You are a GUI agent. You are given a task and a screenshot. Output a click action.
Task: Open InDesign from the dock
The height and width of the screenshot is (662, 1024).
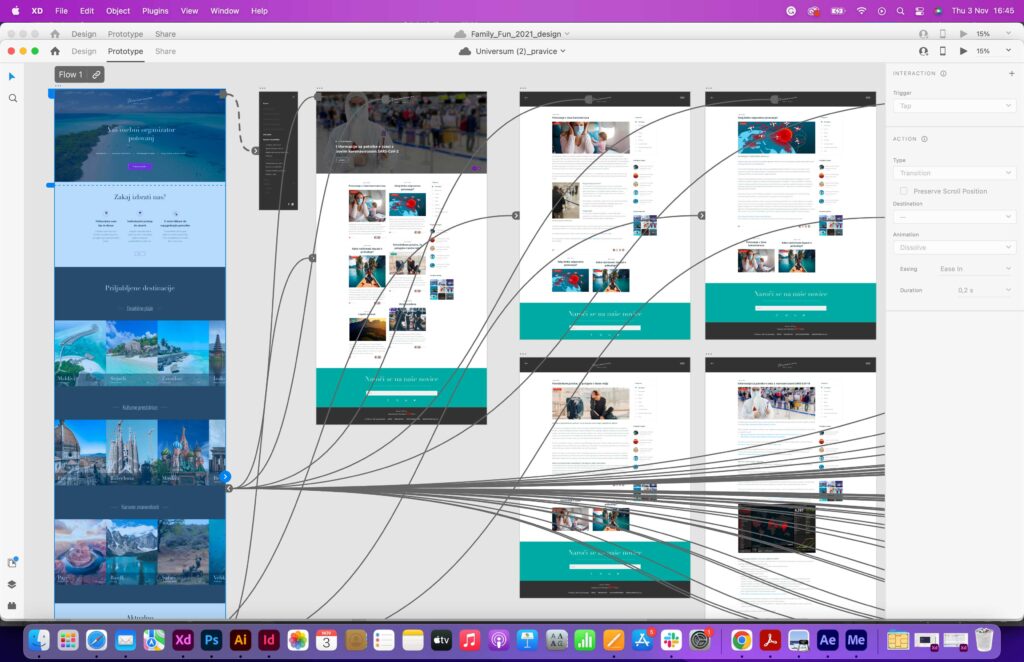click(268, 640)
